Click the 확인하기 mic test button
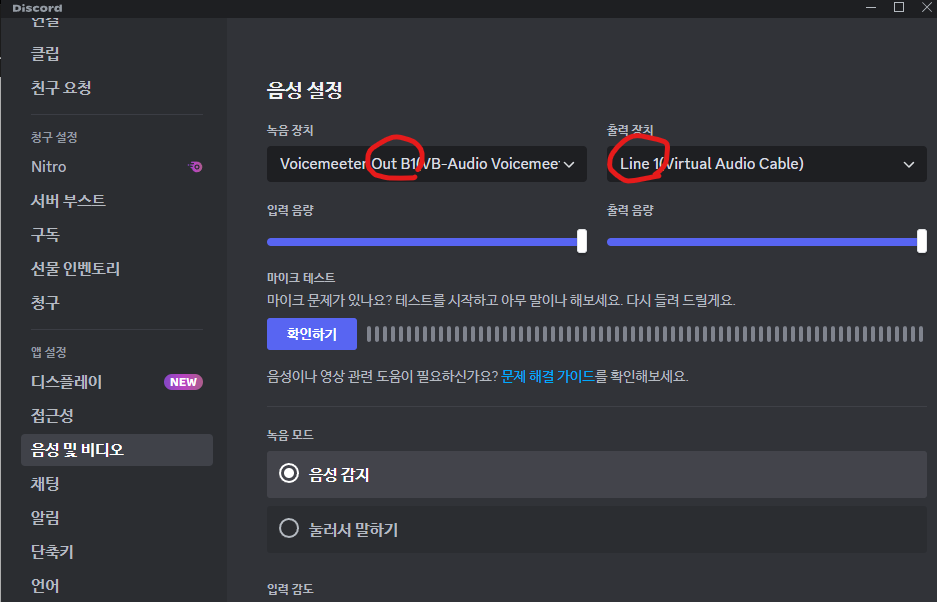 [312, 334]
